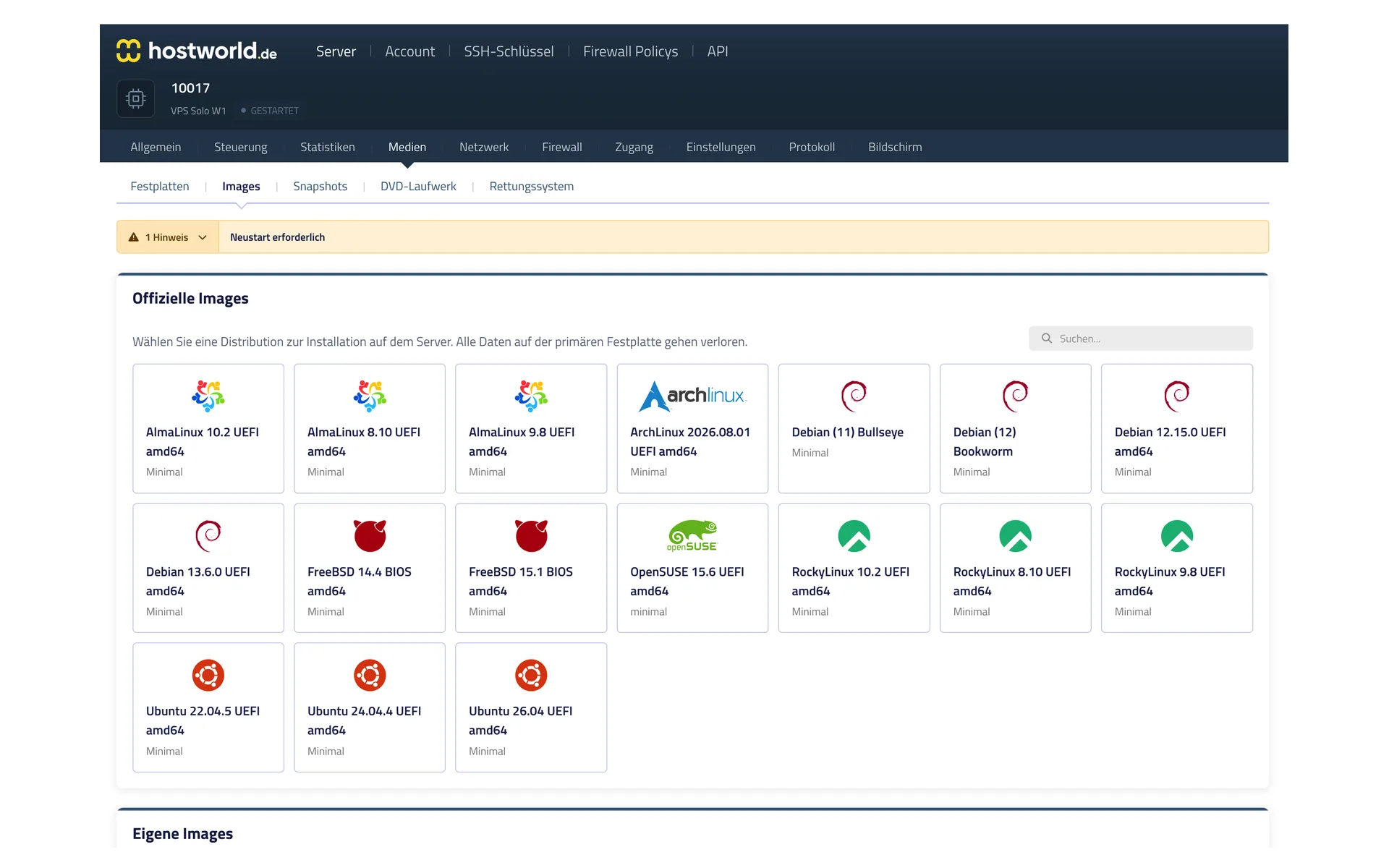Viewport: 1389px width, 868px height.
Task: Select the Ubuntu 24.04.4 UEFI logo
Action: (x=370, y=675)
